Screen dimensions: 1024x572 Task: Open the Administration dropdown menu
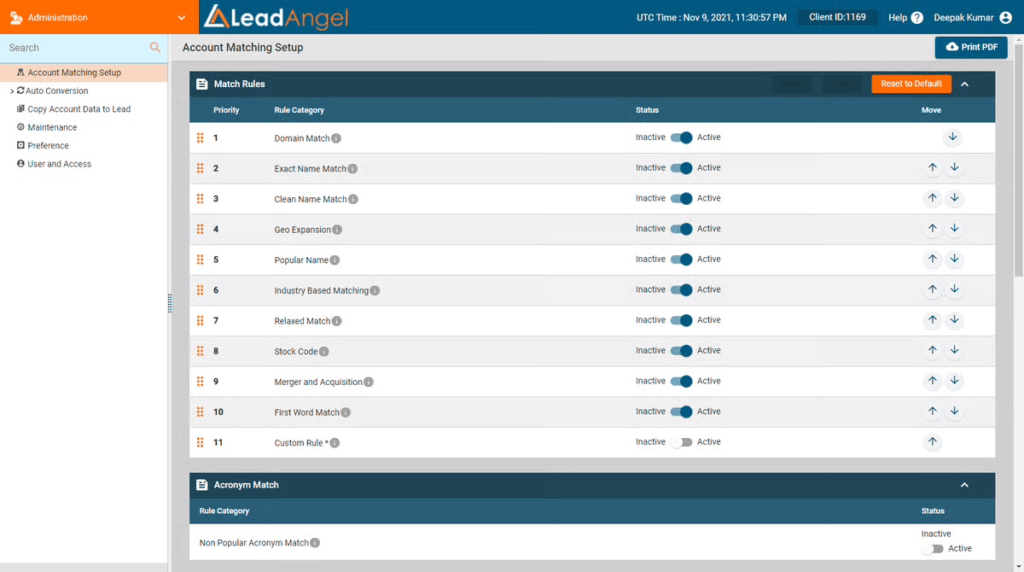click(181, 17)
